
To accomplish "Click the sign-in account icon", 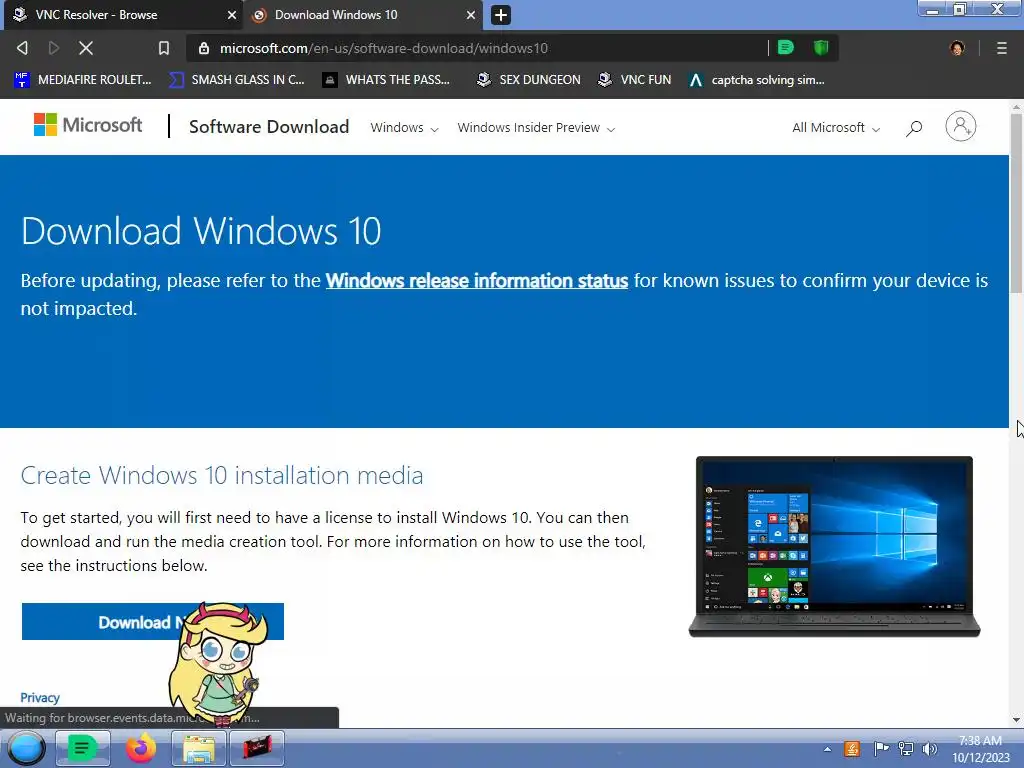I will tap(961, 126).
